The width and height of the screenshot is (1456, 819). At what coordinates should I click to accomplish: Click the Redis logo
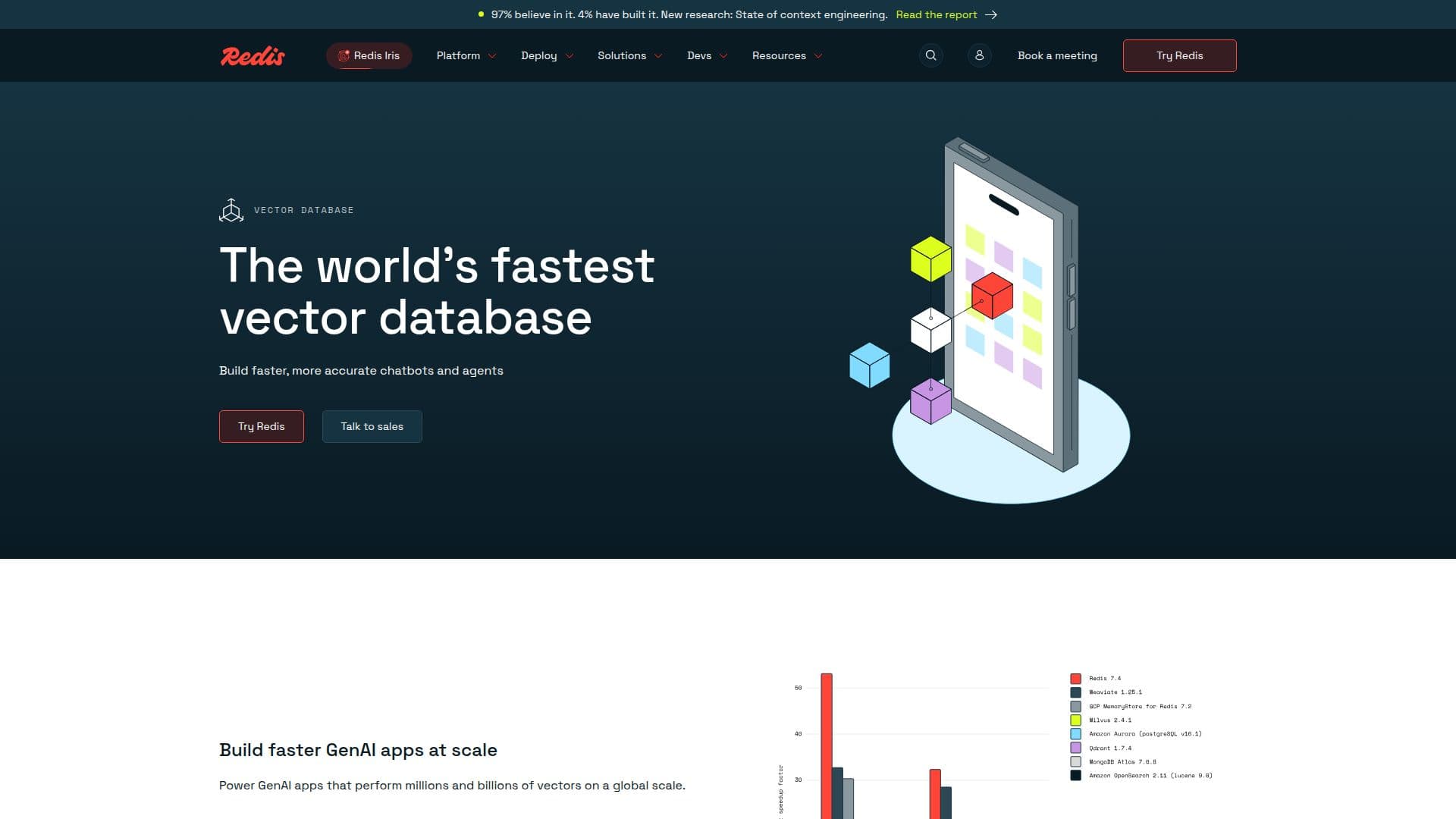(x=253, y=56)
